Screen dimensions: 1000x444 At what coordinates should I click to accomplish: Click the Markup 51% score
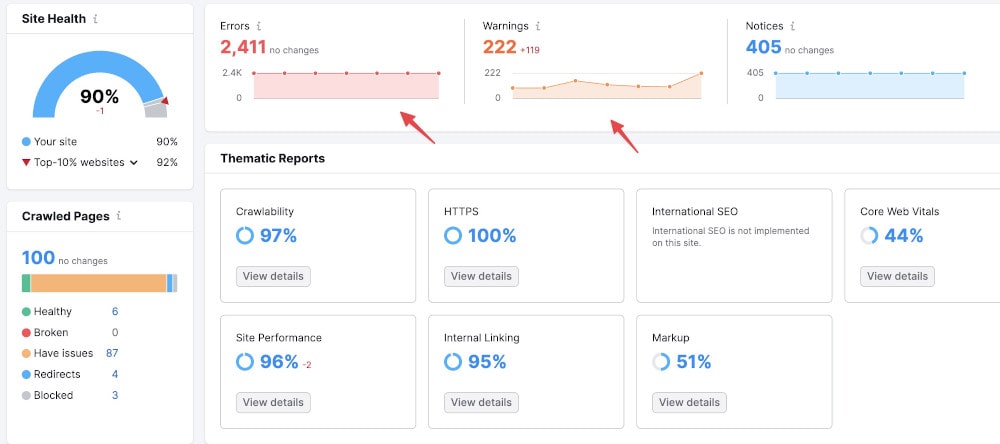click(x=693, y=362)
